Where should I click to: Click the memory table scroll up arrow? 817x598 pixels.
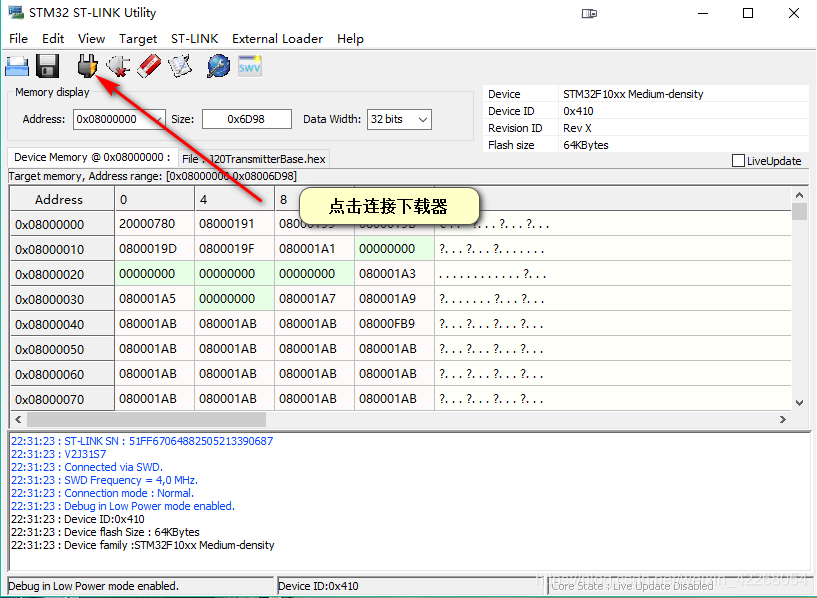pos(799,195)
